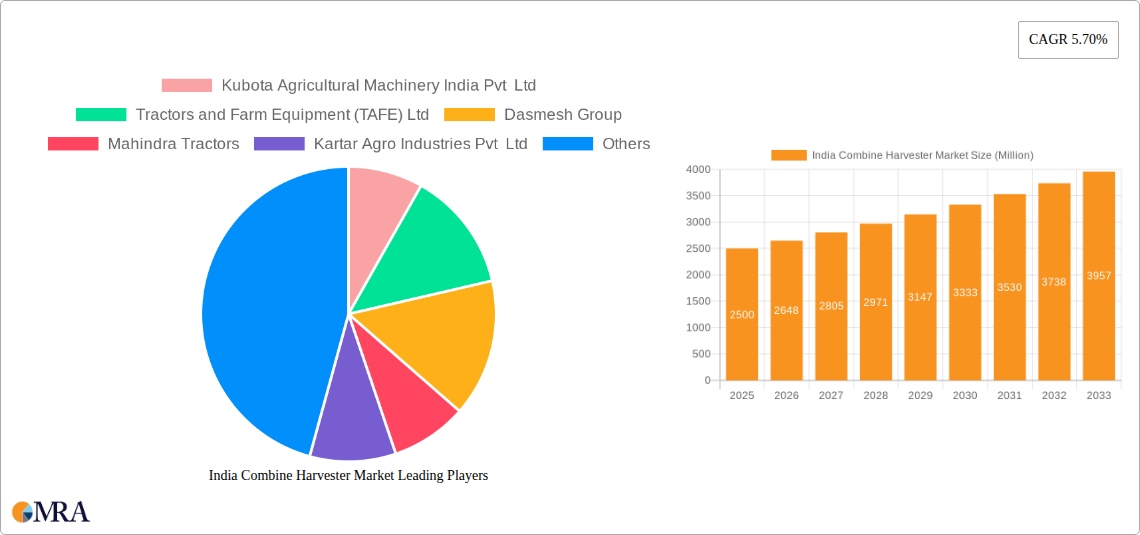This screenshot has height=535, width=1140.
Task: Click the 2032 bar labeled 3738
Action: [1054, 281]
